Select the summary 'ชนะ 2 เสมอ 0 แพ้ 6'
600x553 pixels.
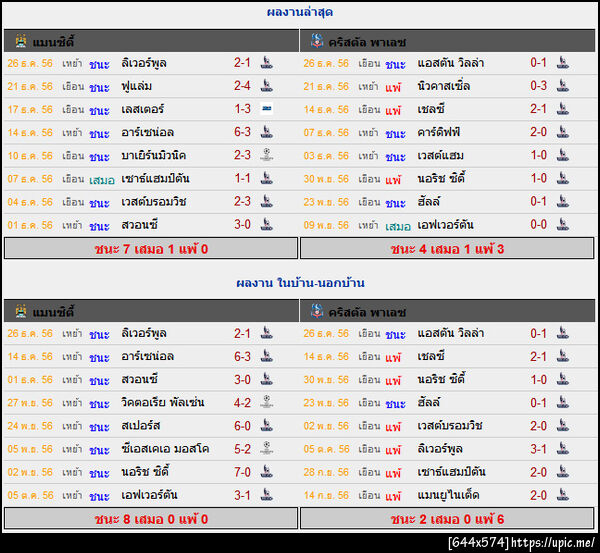[x=447, y=519]
